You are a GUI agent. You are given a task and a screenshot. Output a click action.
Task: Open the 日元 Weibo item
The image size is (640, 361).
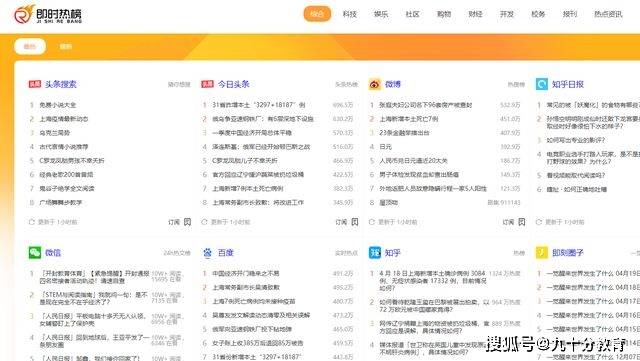[x=385, y=147]
